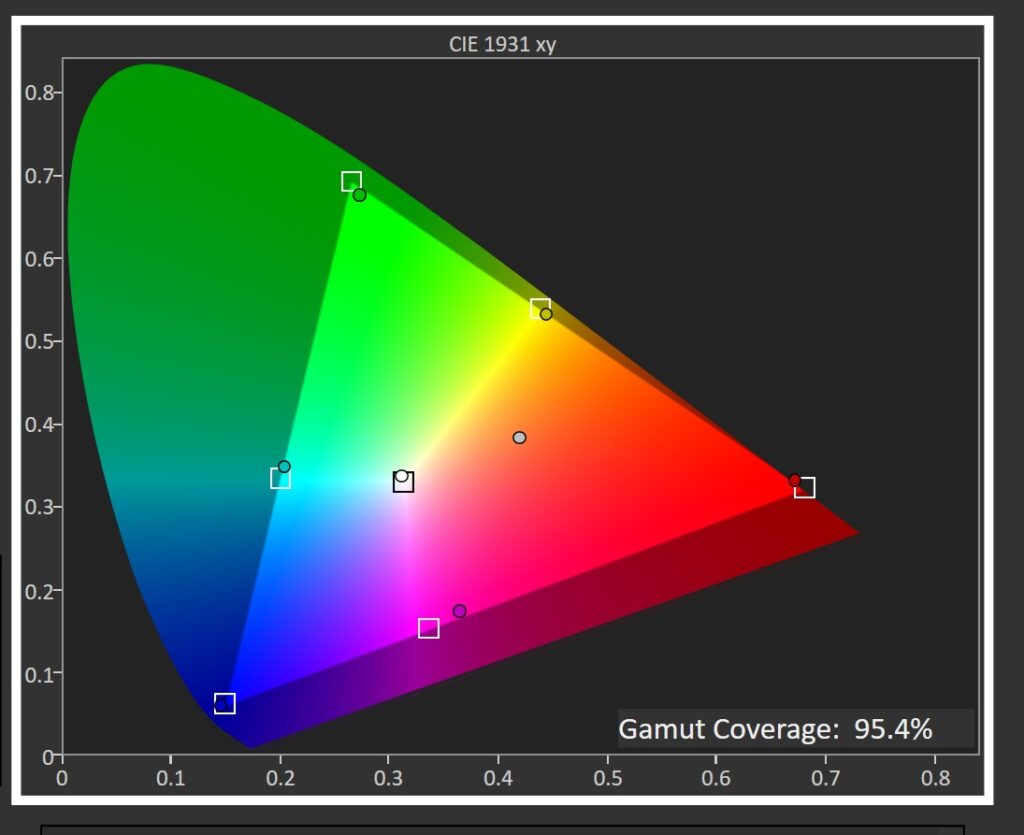Click the 0 label on the horizontal axis
The width and height of the screenshot is (1024, 835).
pyautogui.click(x=62, y=776)
